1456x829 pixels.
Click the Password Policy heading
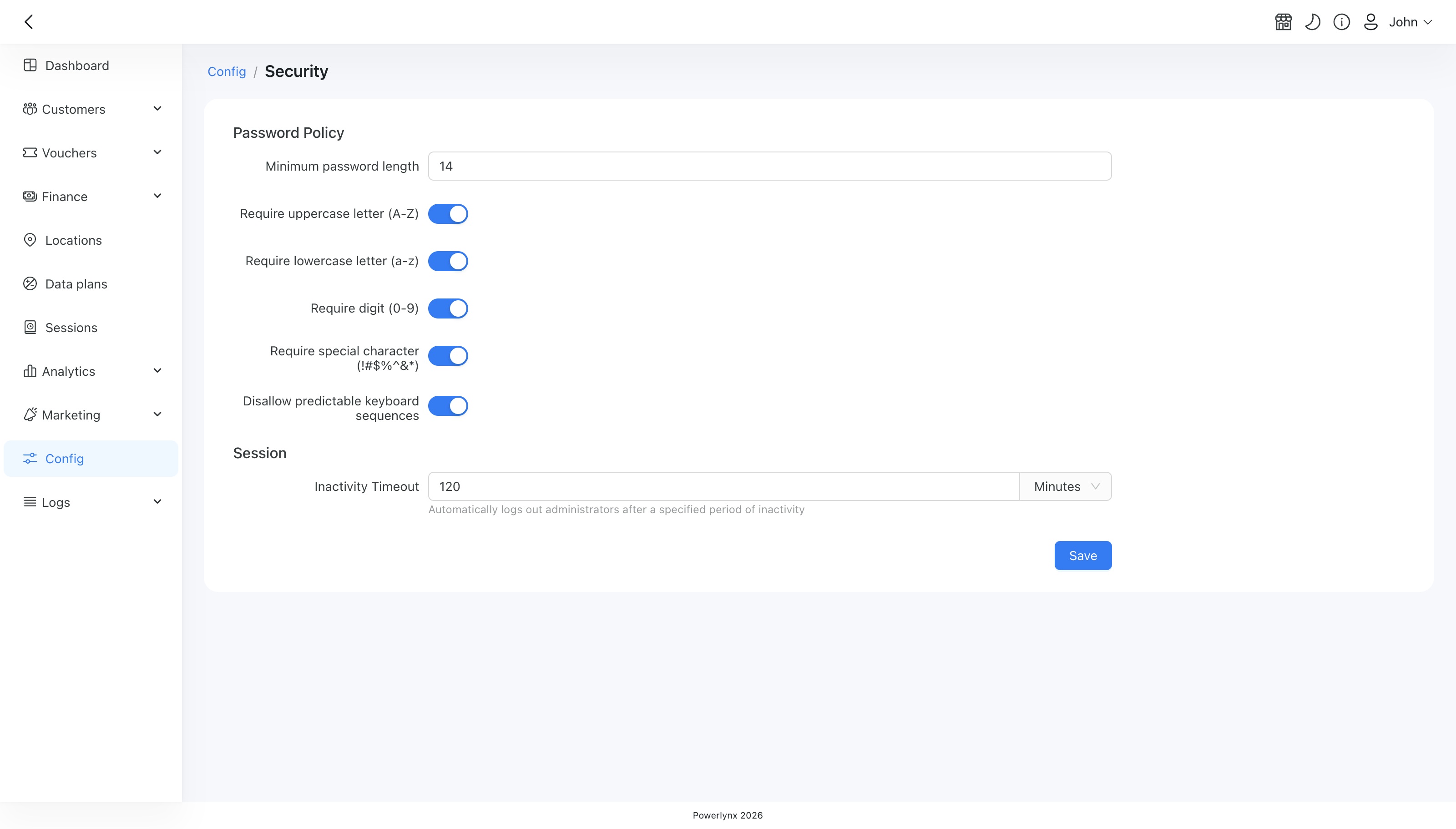[x=288, y=133]
